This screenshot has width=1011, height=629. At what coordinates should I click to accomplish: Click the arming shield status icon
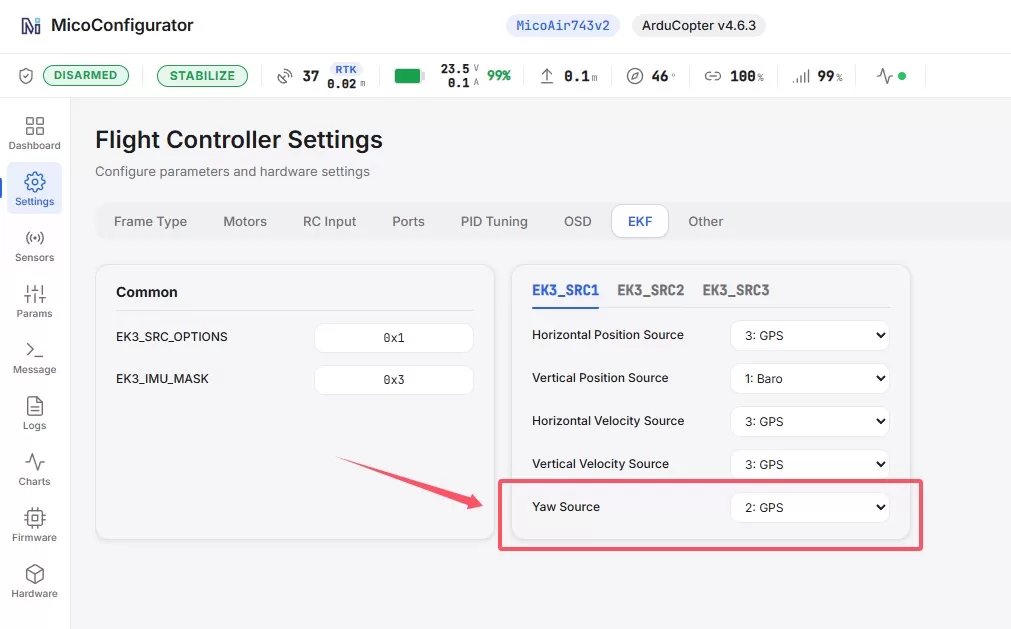[x=25, y=76]
